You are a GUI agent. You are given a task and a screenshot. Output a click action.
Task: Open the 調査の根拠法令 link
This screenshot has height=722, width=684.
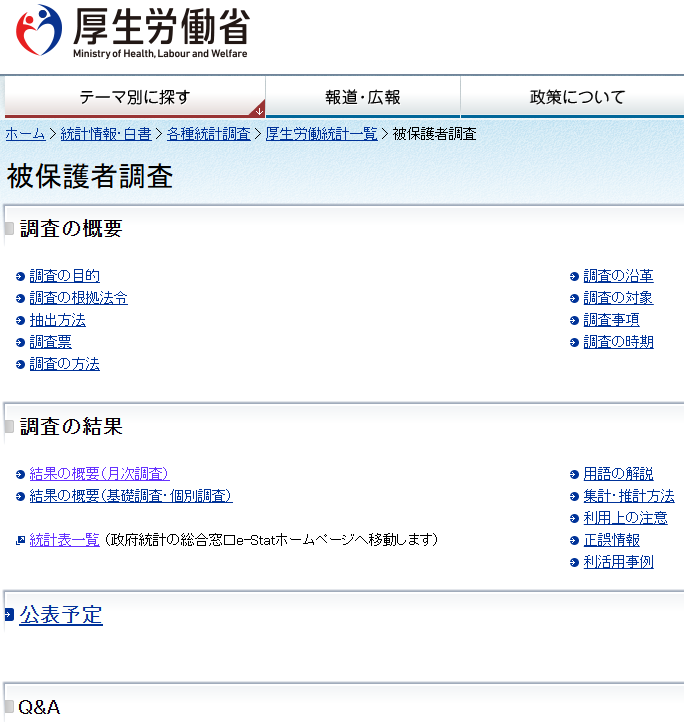78,298
